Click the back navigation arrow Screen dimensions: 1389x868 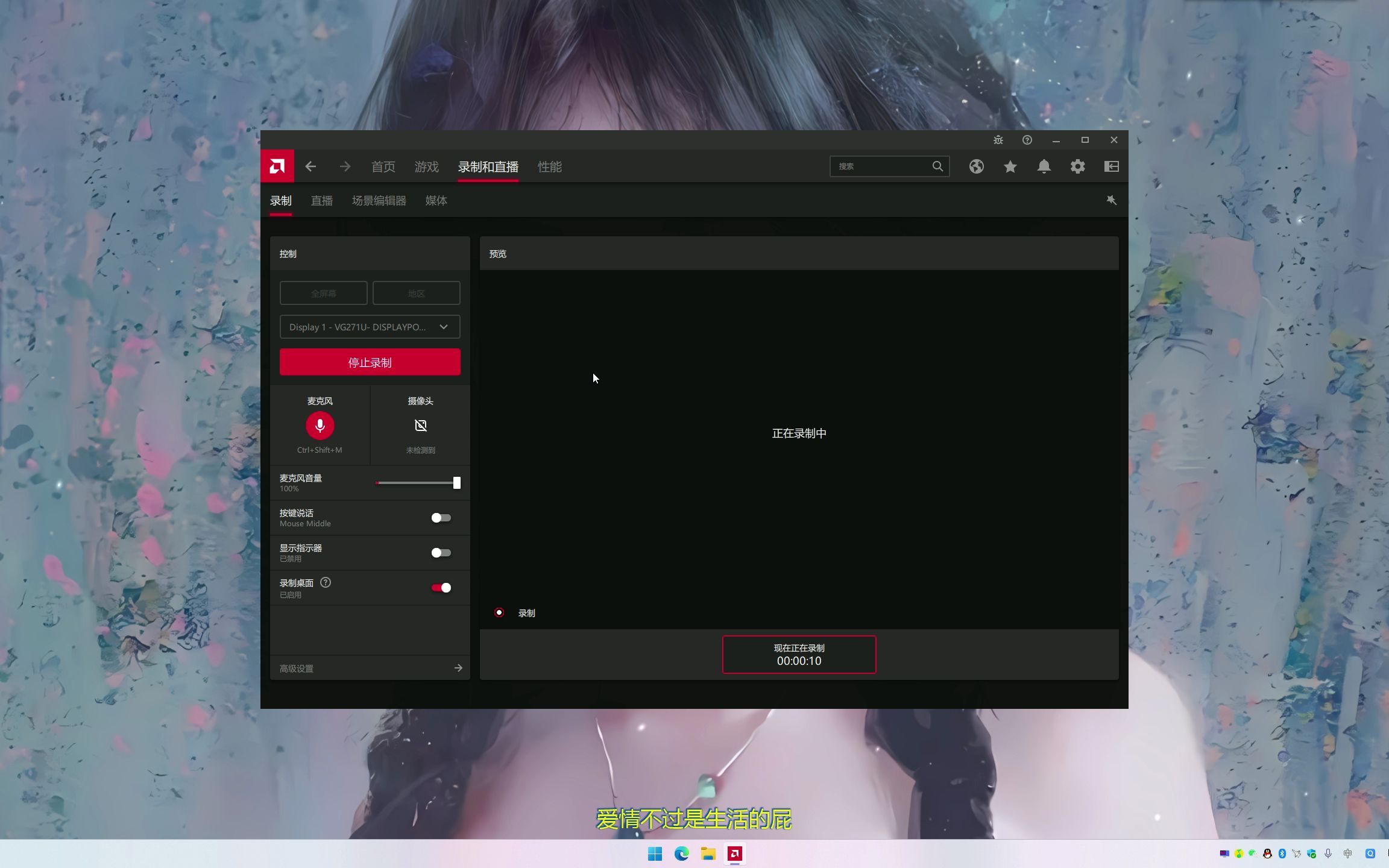(x=310, y=166)
